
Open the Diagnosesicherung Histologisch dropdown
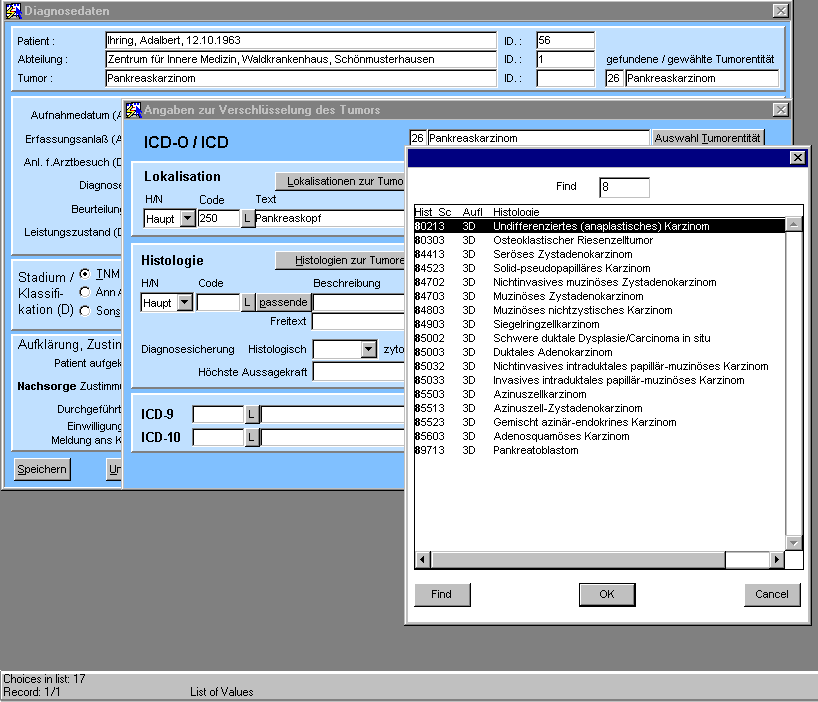[x=369, y=349]
